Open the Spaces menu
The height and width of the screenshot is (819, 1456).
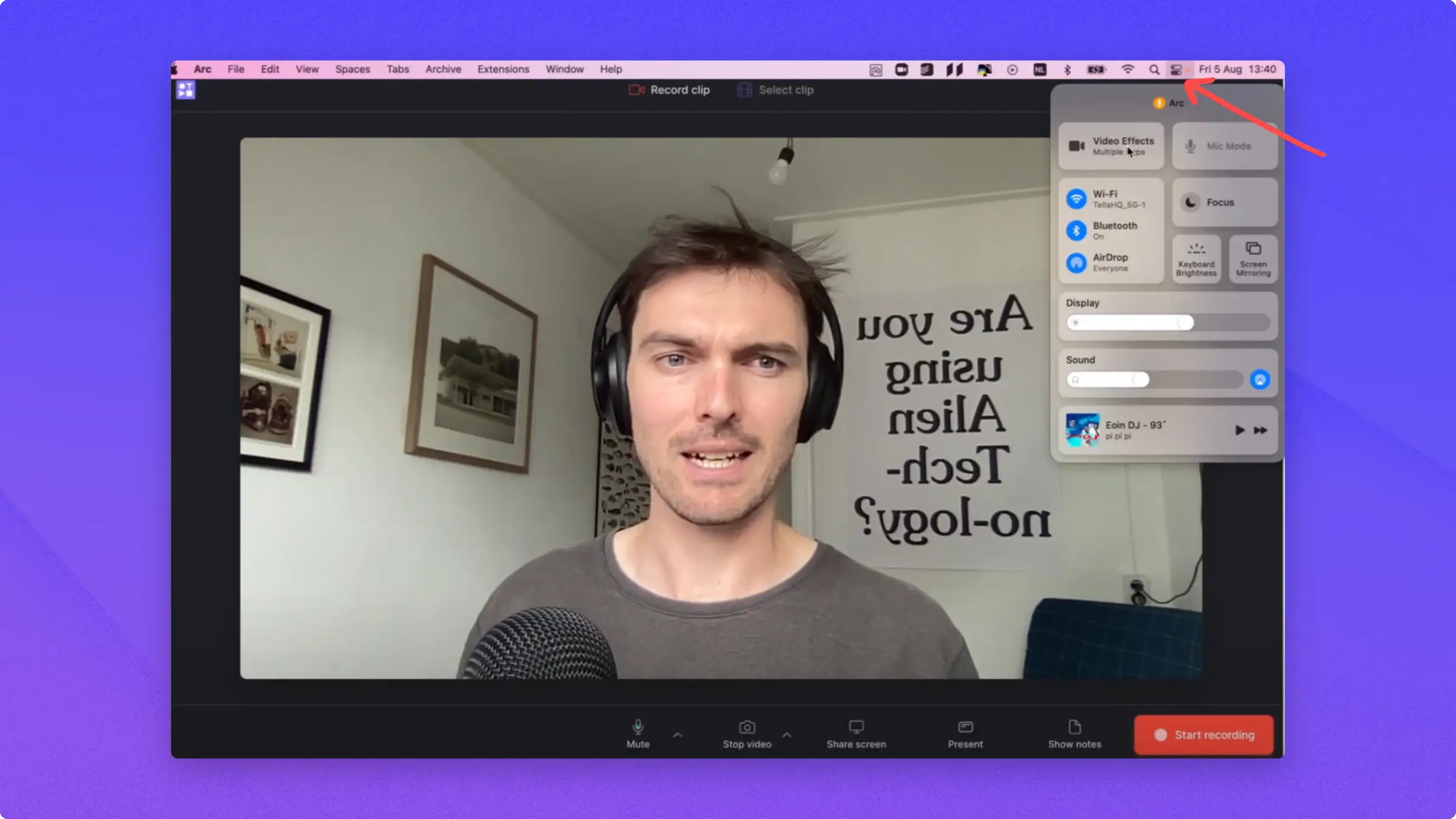pos(352,69)
